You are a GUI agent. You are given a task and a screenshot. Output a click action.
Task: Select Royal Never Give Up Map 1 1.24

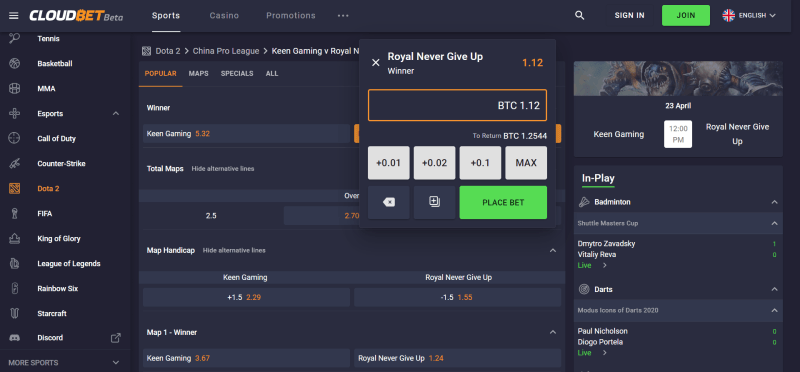[x=457, y=358]
